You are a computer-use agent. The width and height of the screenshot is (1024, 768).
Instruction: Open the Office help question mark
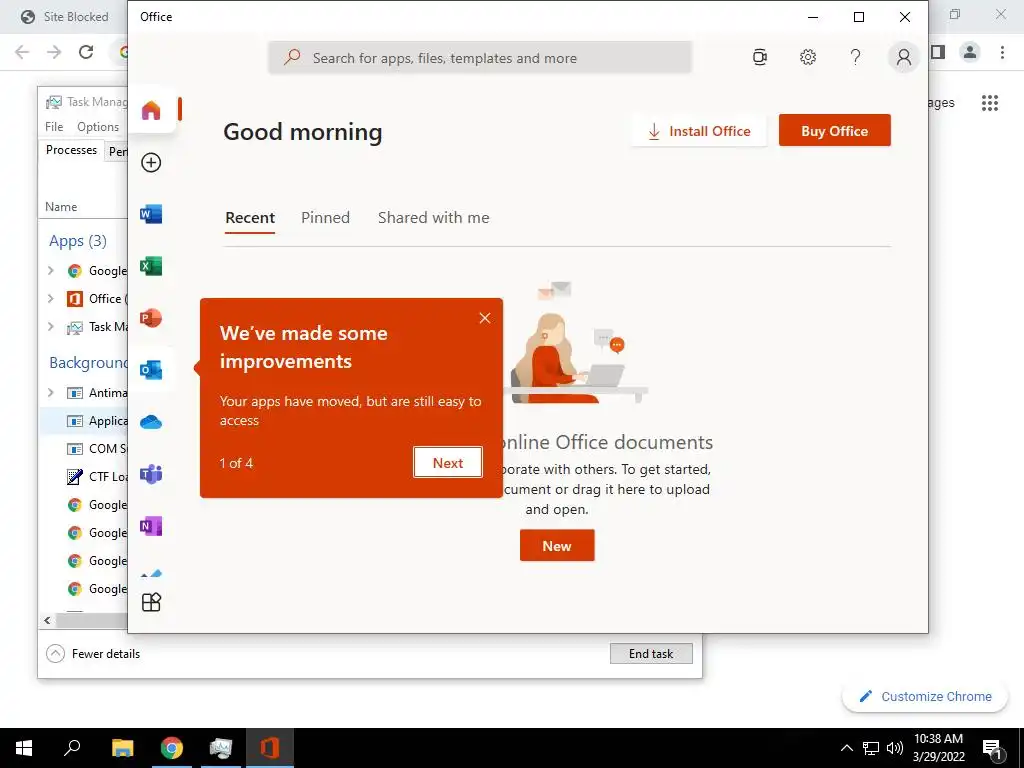pyautogui.click(x=856, y=57)
